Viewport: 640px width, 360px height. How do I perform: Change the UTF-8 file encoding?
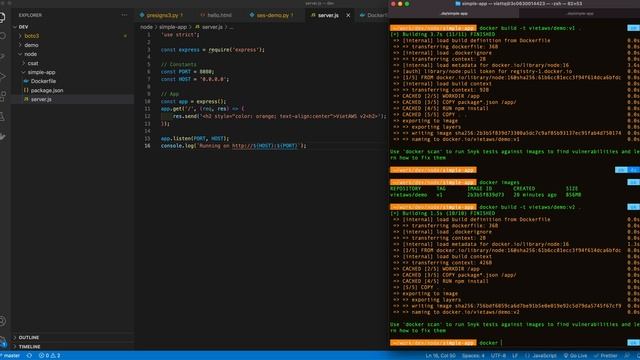point(498,356)
